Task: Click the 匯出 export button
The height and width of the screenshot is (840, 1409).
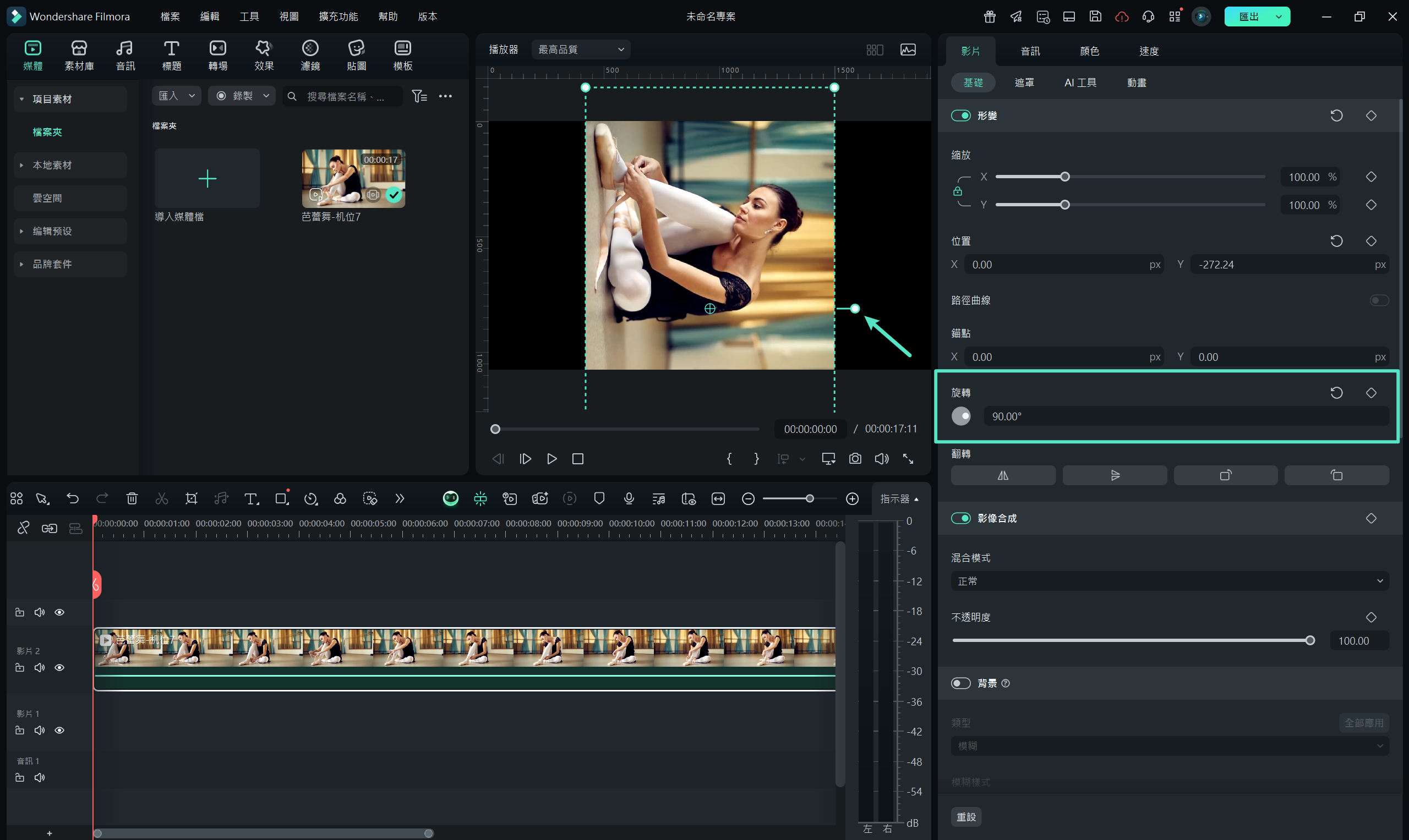Action: [1248, 17]
